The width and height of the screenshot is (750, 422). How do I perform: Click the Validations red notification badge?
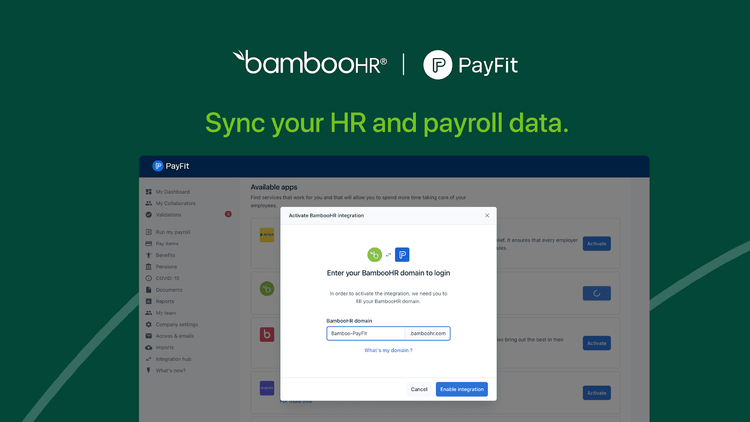point(228,214)
